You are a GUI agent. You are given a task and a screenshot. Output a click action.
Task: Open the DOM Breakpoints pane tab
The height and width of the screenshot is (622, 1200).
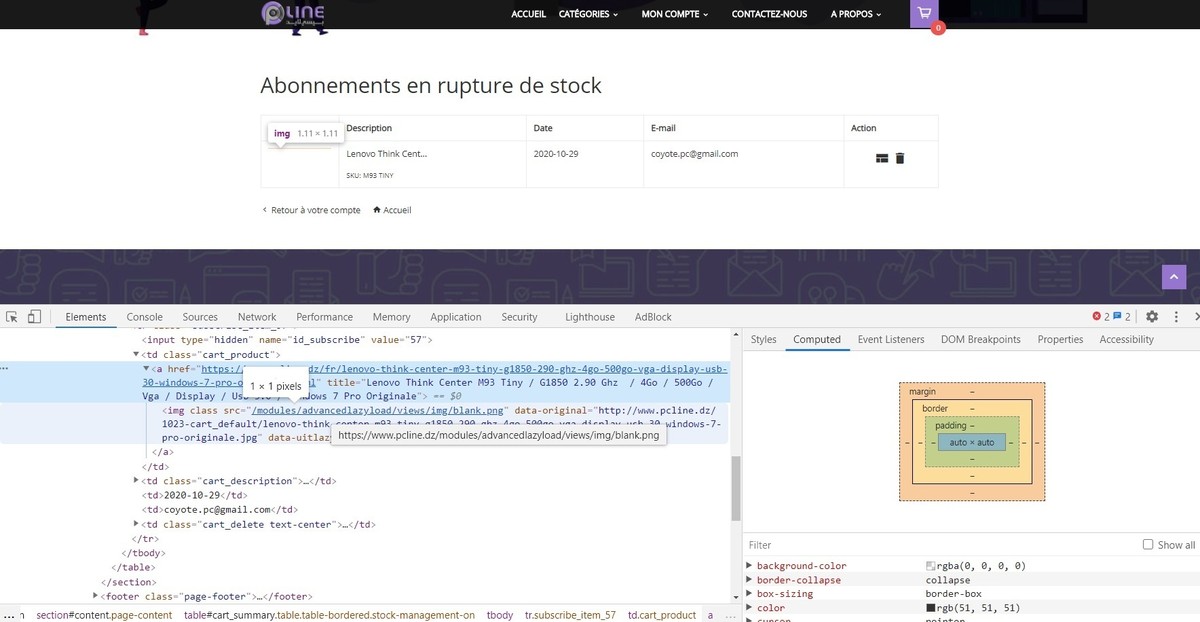(x=981, y=340)
